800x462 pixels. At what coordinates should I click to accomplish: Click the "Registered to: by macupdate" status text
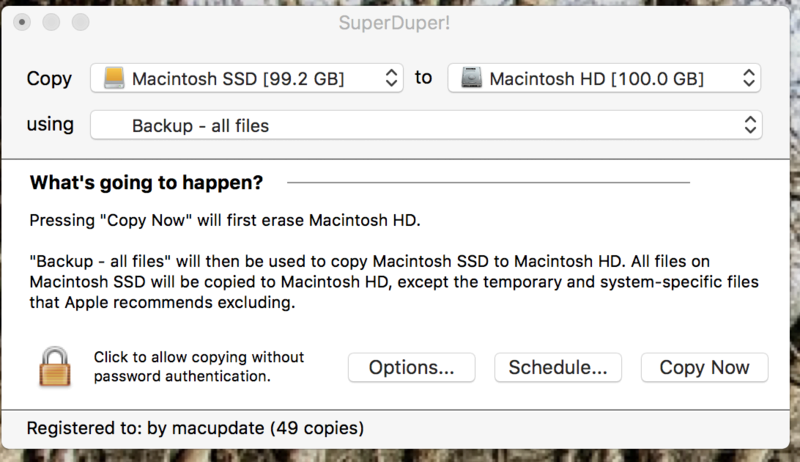pos(195,428)
